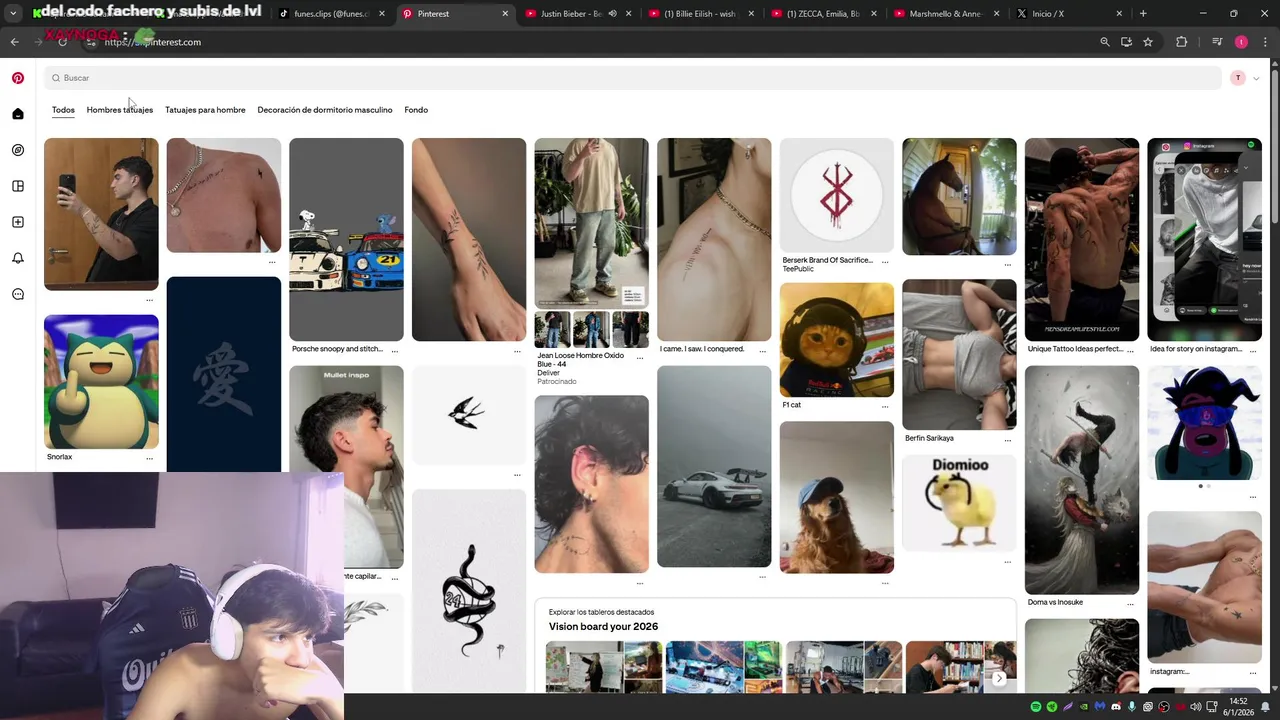1280x720 pixels.
Task: Open new browser tab with plus
Action: pyautogui.click(x=1143, y=14)
